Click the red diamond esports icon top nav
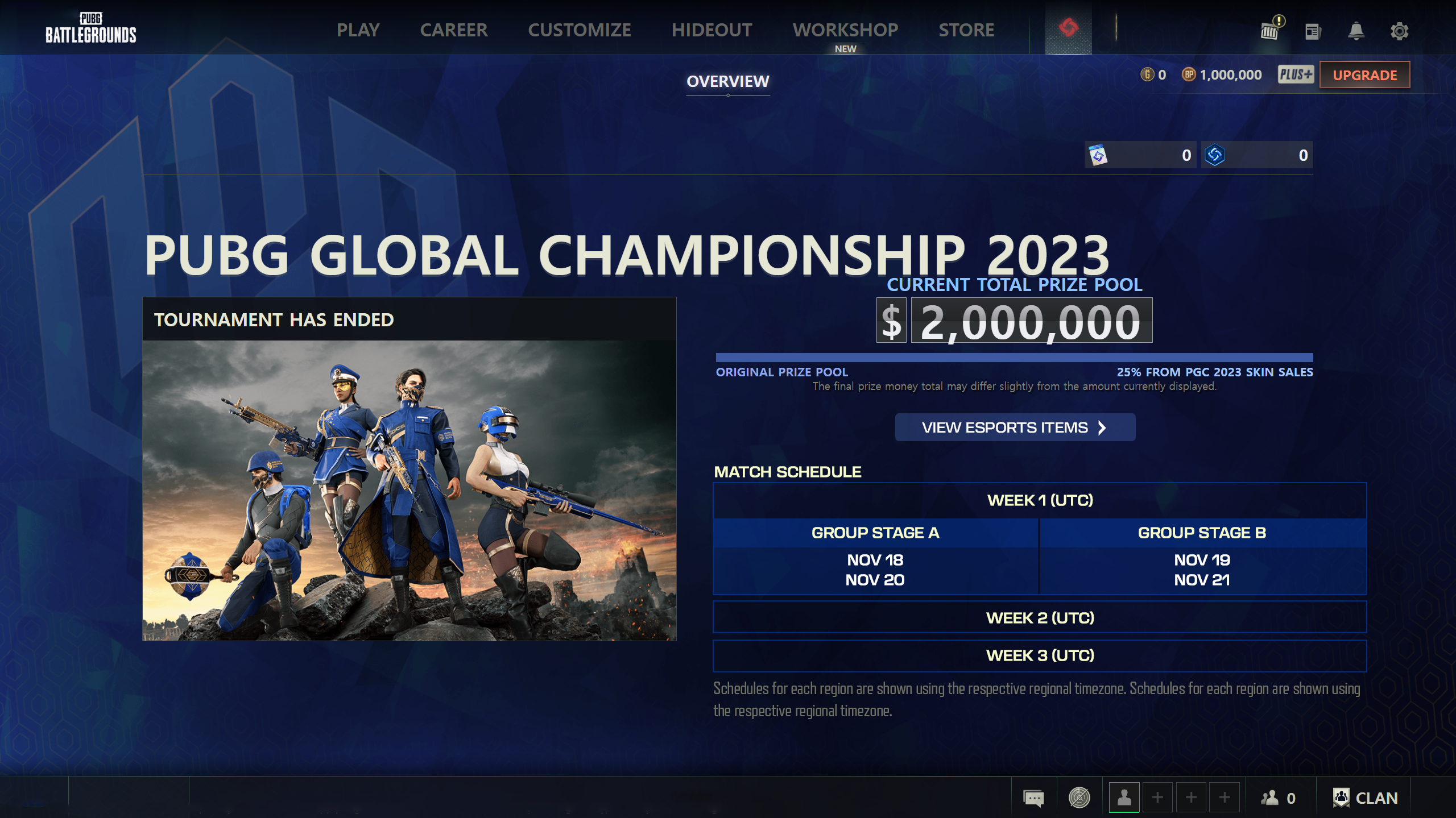Image resolution: width=1456 pixels, height=818 pixels. (x=1068, y=28)
